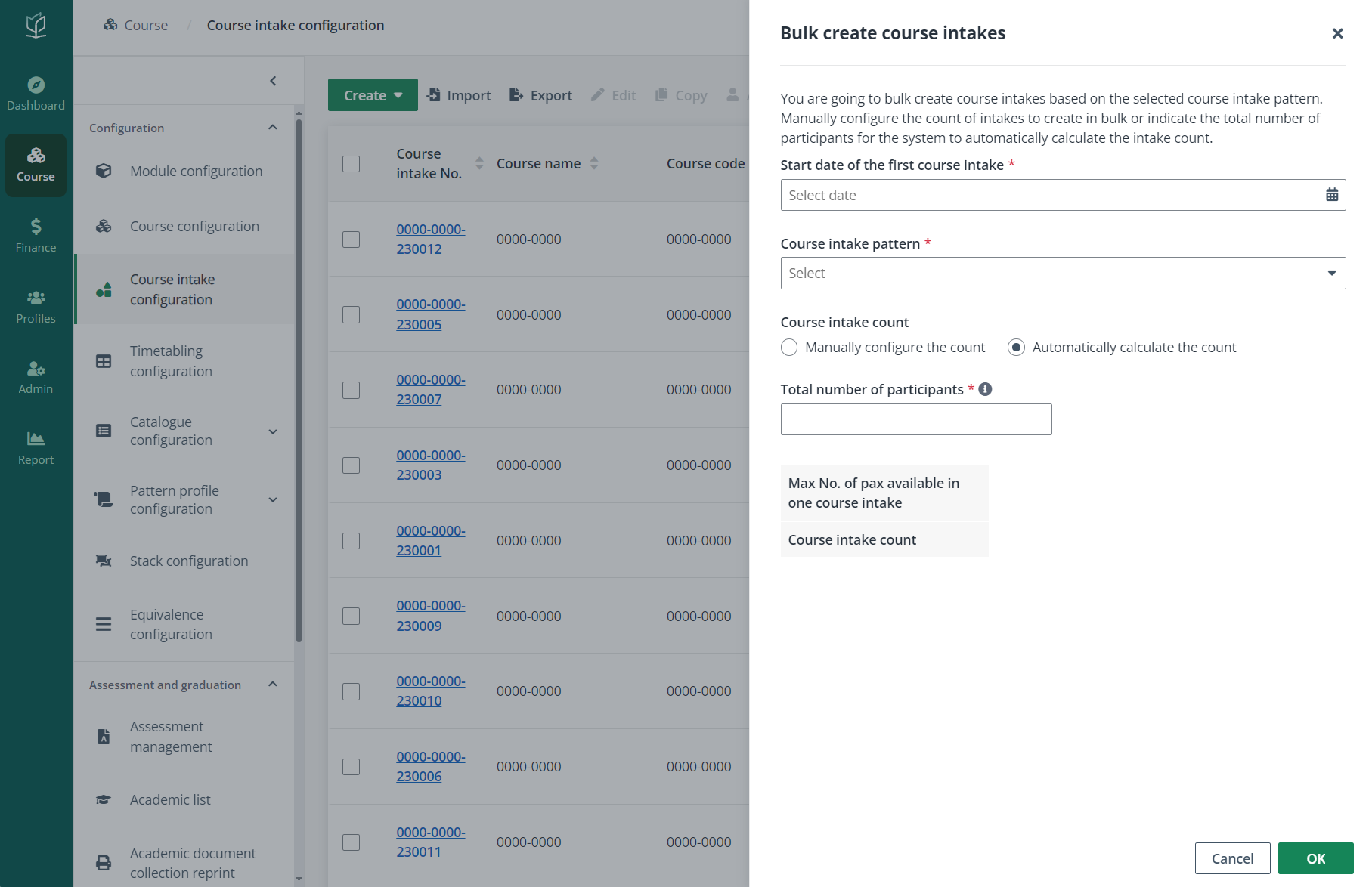
Task: Select Manually configure the count radio
Action: 789,347
